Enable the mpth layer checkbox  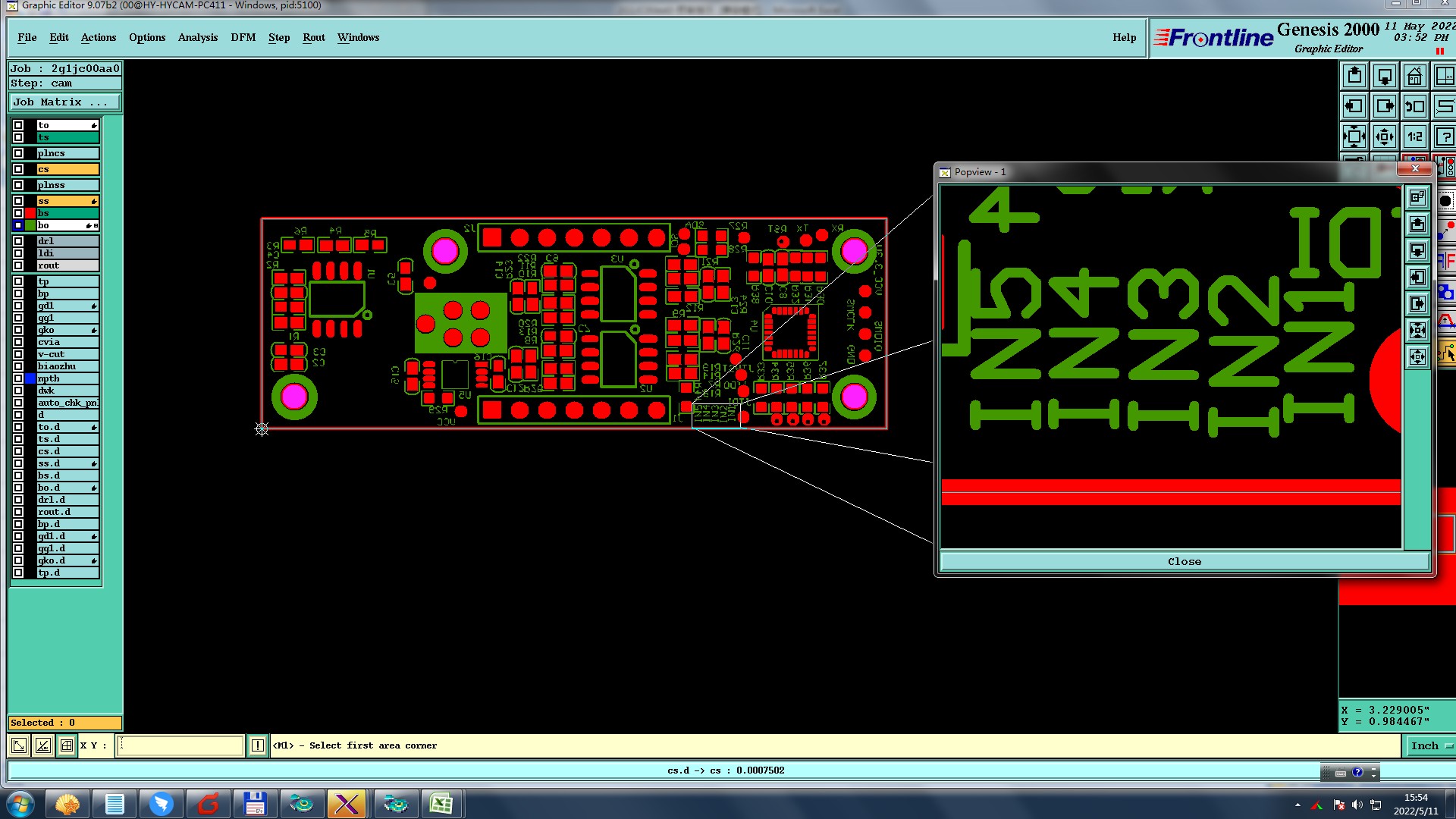18,378
